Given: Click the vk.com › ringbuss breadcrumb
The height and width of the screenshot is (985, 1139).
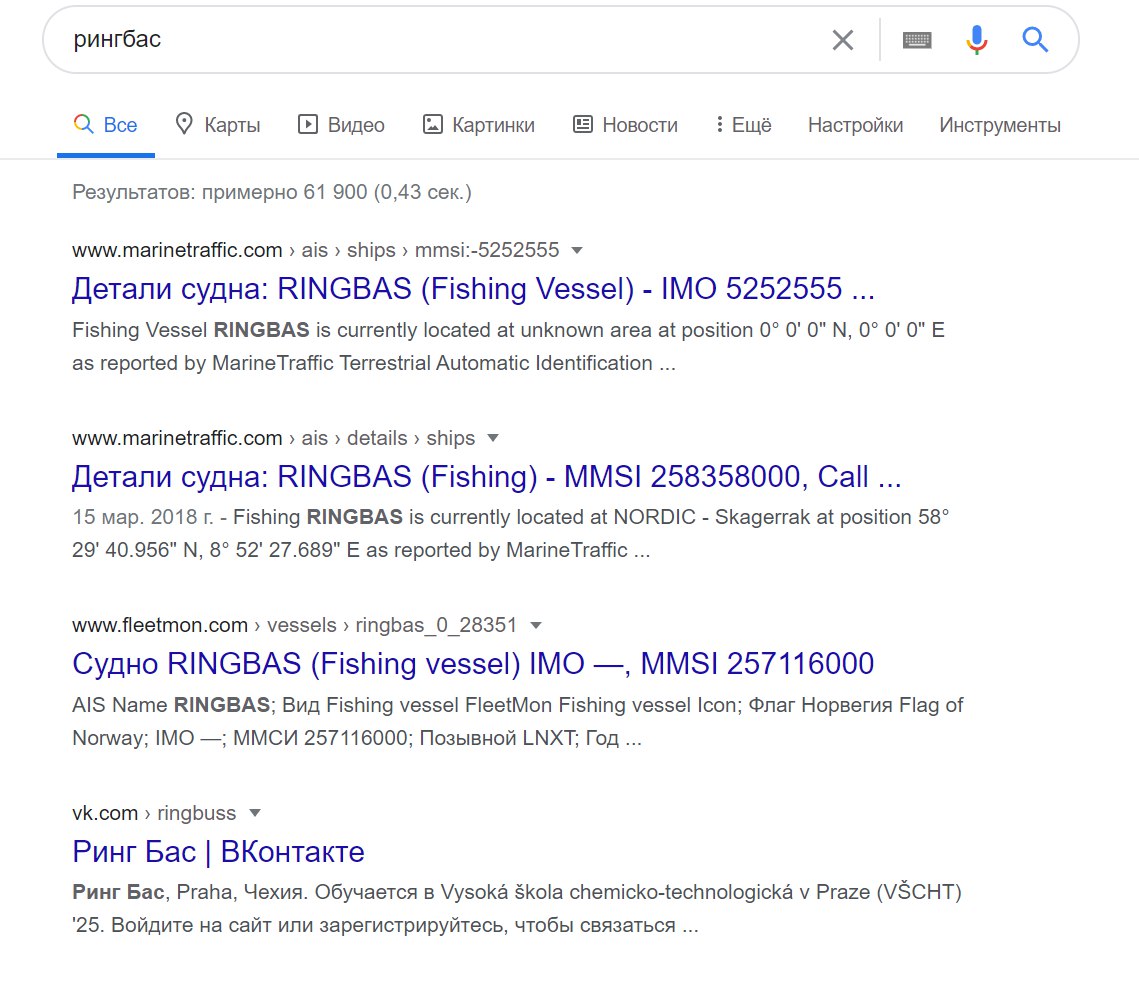Looking at the screenshot, I should click(154, 813).
